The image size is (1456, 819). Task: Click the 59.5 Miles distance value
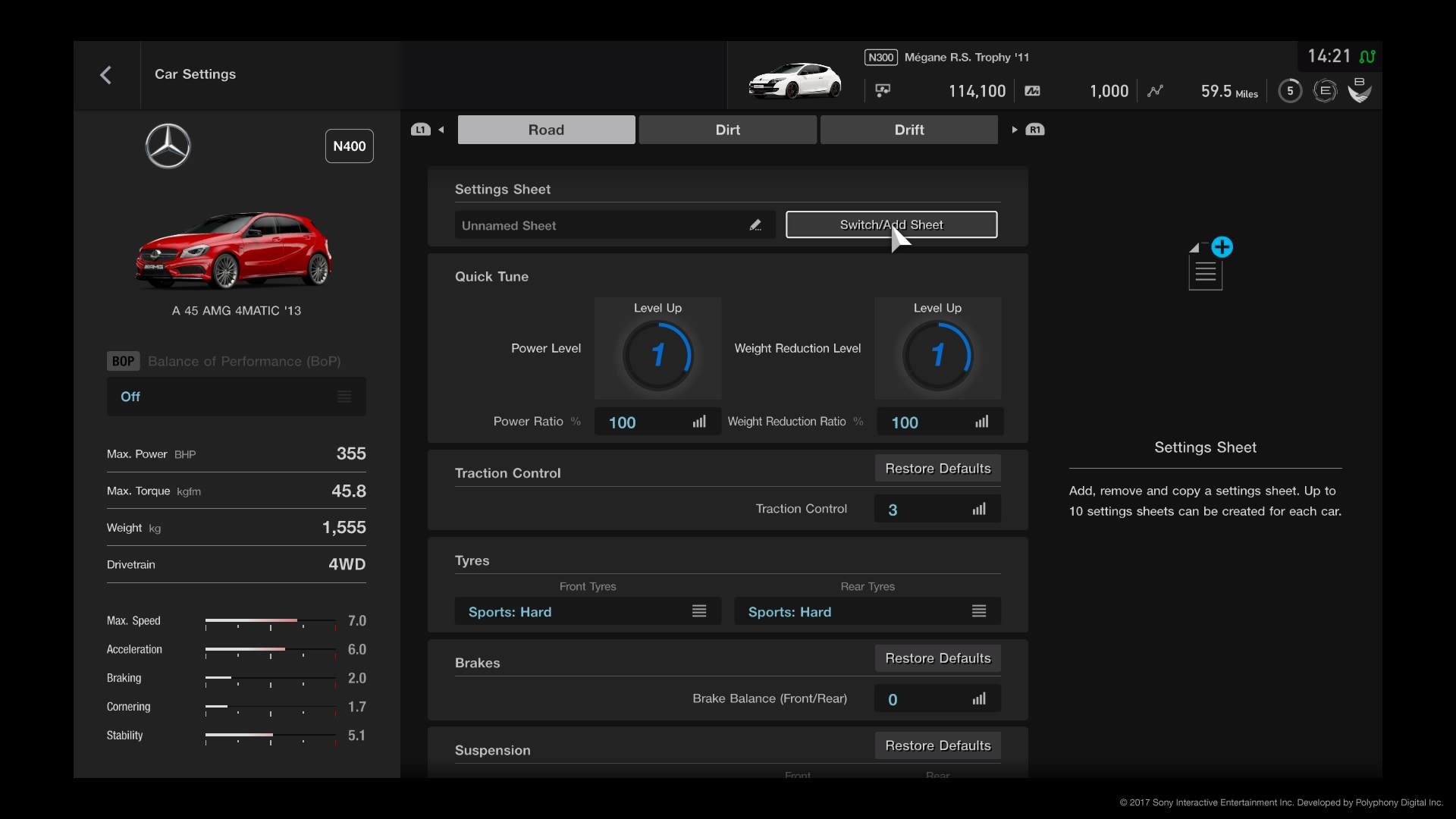tap(1229, 91)
